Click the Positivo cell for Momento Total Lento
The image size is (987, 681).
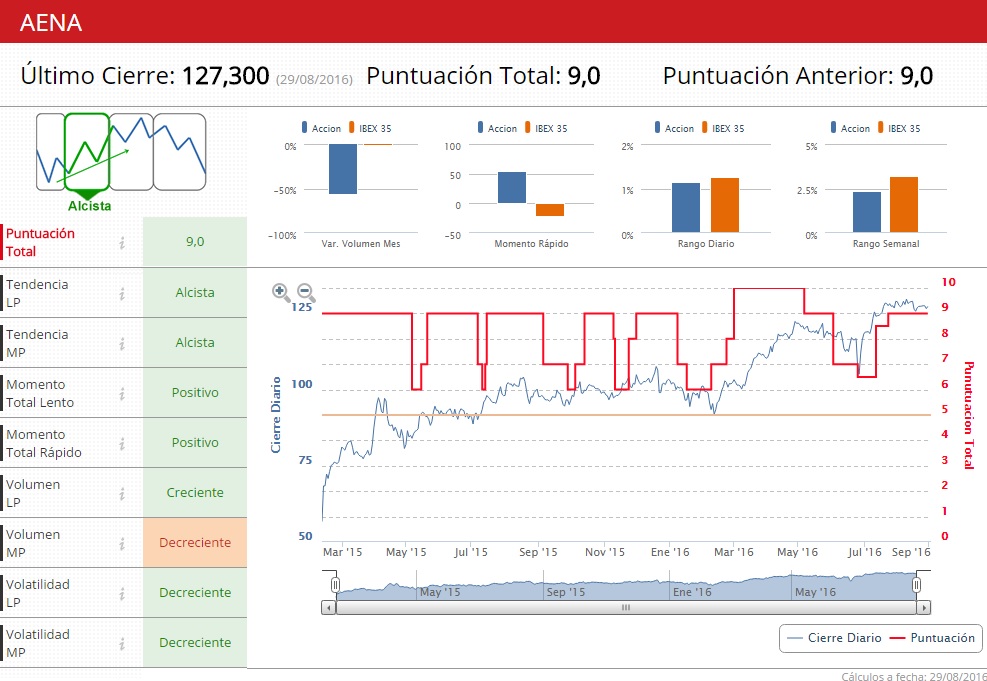pyautogui.click(x=195, y=393)
